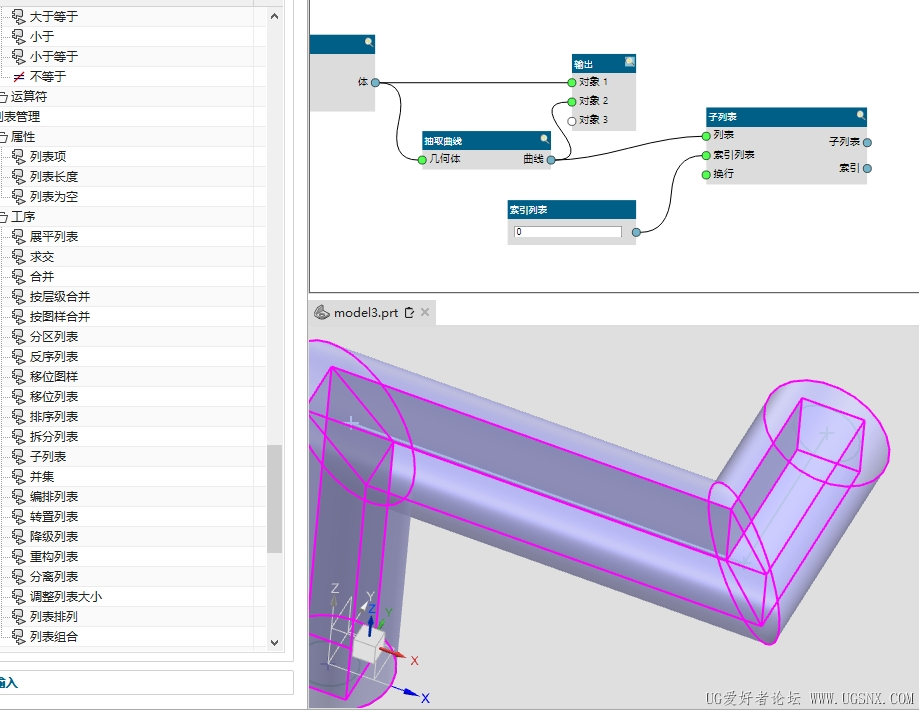The image size is (919, 711).
Task: Click the magnifier icon on the 抽取曲线 node
Action: click(544, 139)
